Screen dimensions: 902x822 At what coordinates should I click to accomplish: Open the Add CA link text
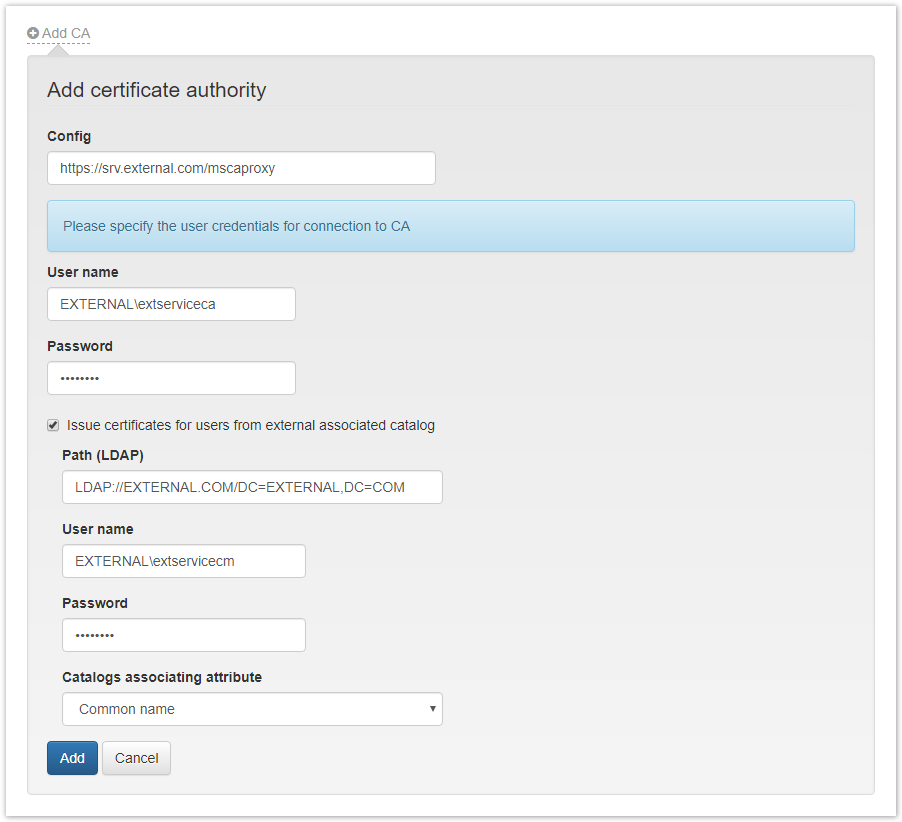(x=66, y=34)
